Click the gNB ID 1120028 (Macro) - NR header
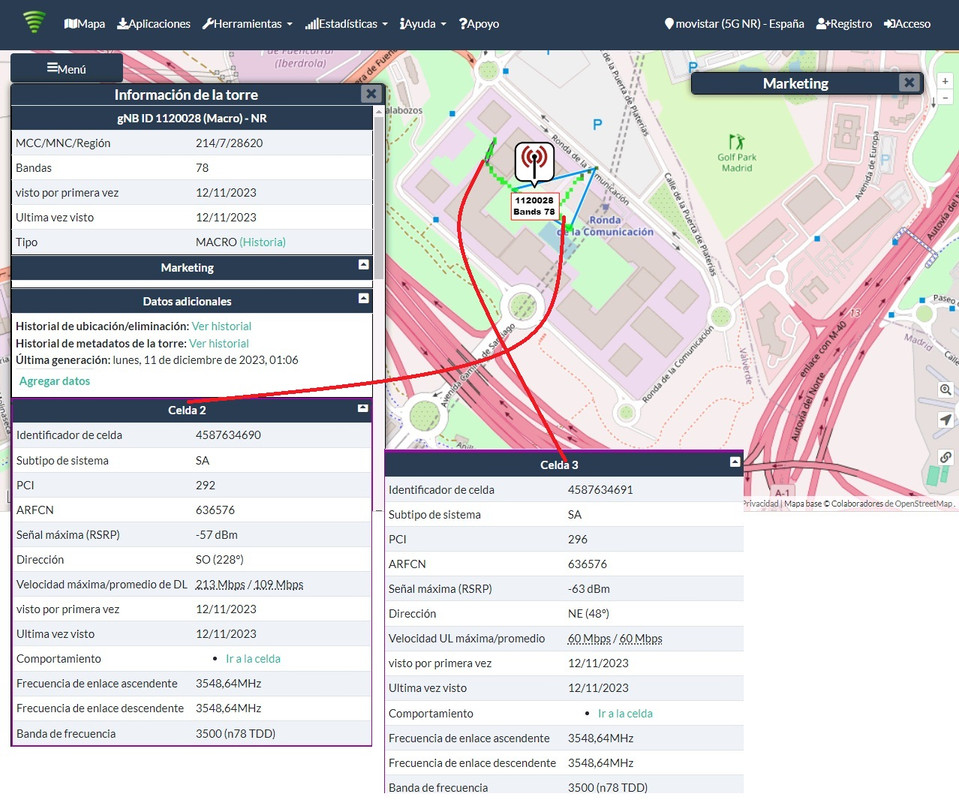This screenshot has height=800, width=959. pyautogui.click(x=191, y=118)
